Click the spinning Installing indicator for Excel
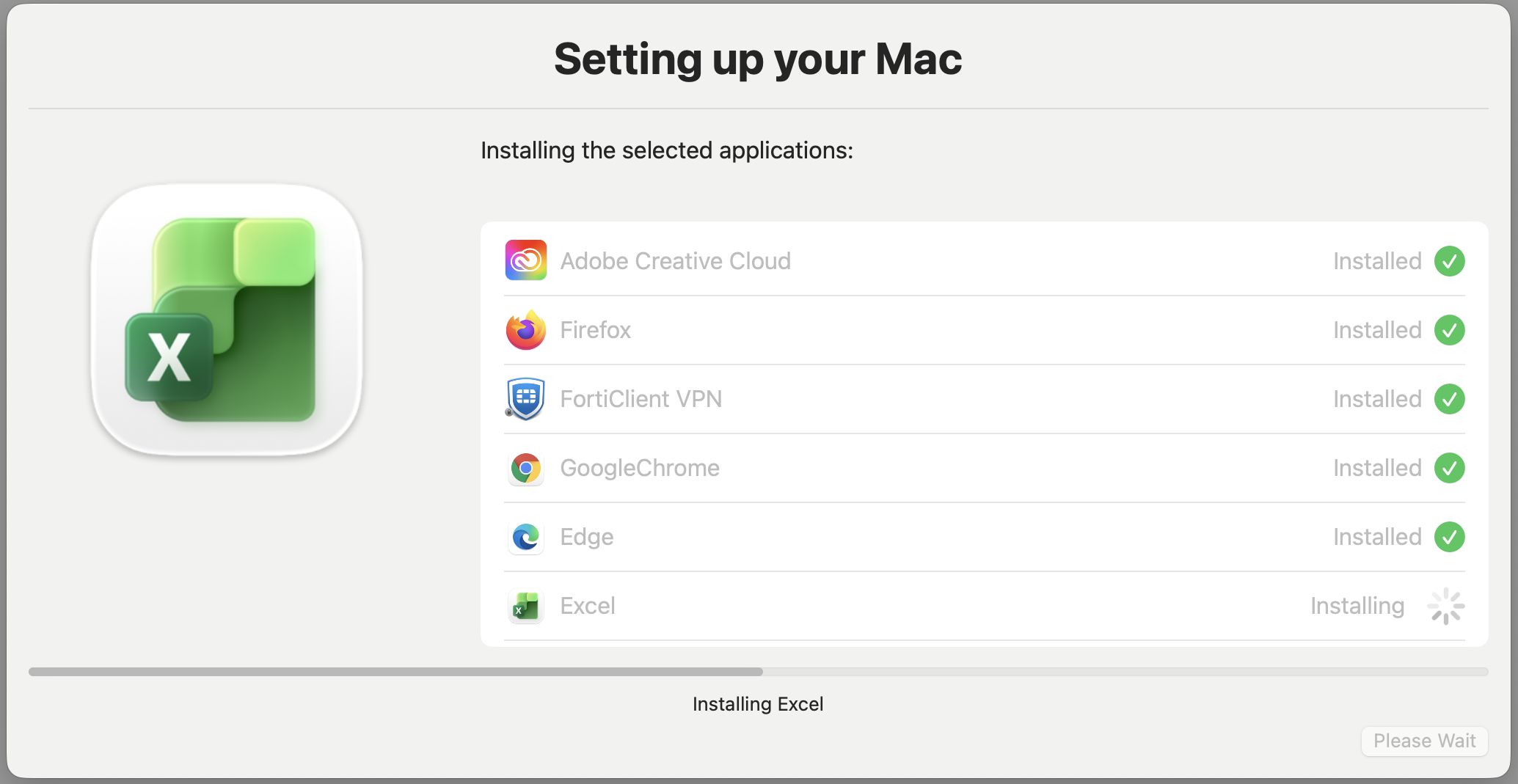Image resolution: width=1518 pixels, height=784 pixels. (x=1446, y=607)
